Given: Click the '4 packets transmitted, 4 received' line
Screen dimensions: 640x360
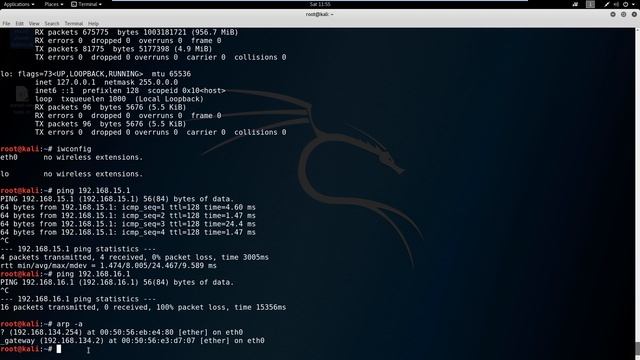Looking at the screenshot, I should (134, 257).
